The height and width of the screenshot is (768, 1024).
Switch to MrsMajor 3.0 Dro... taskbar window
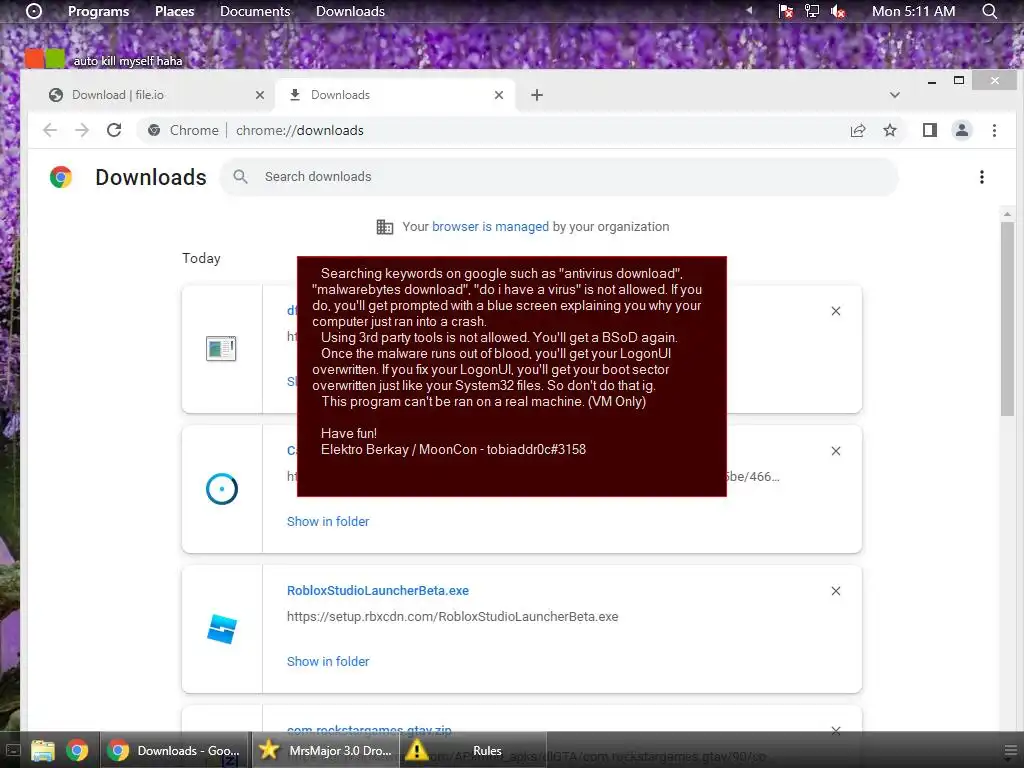325,750
